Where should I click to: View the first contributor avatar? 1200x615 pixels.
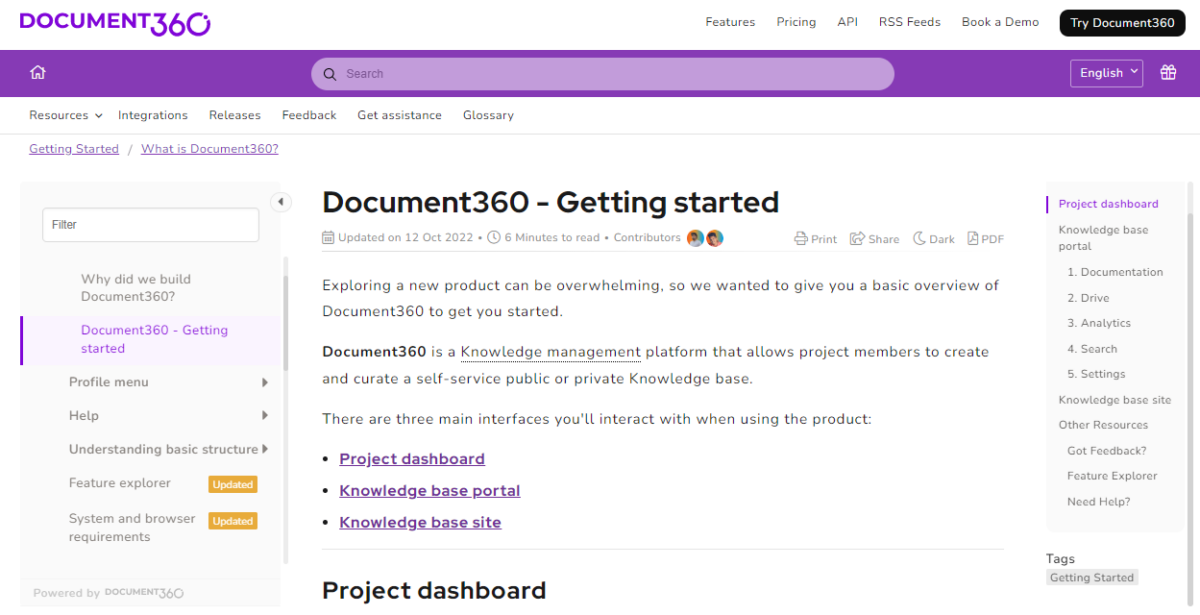tap(697, 238)
